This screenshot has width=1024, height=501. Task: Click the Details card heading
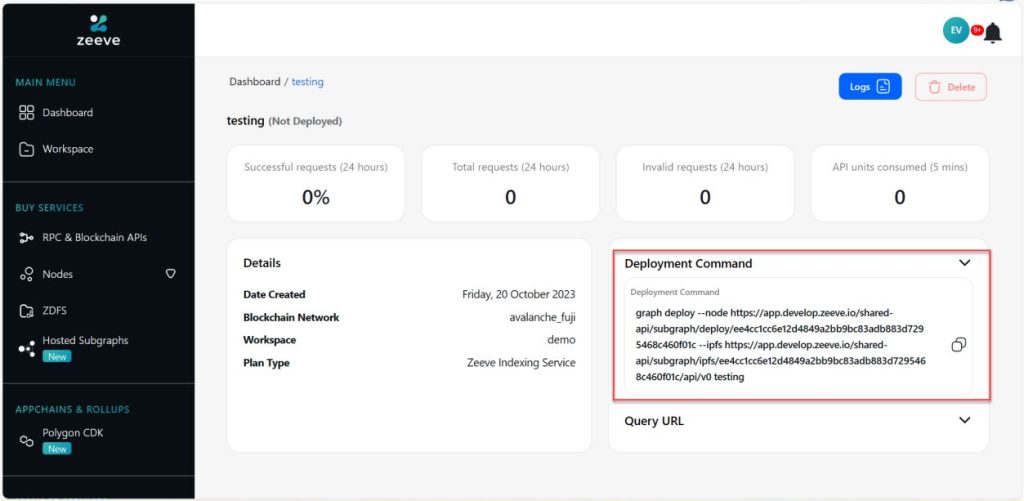[262, 263]
